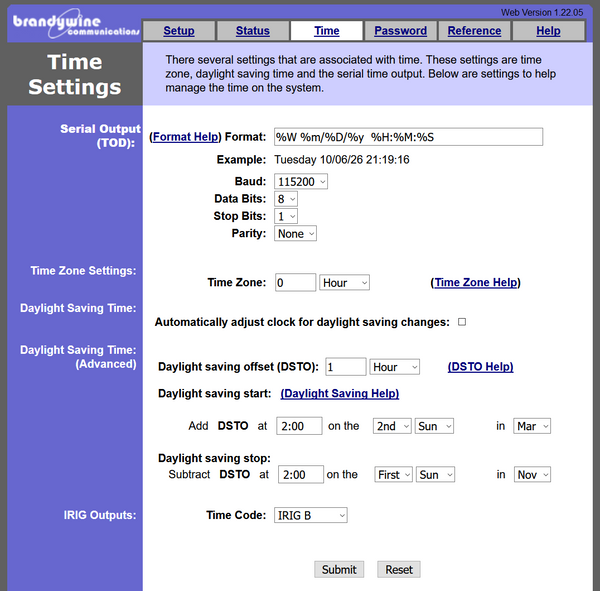
Task: Open the Nov month dropdown
Action: click(x=532, y=475)
